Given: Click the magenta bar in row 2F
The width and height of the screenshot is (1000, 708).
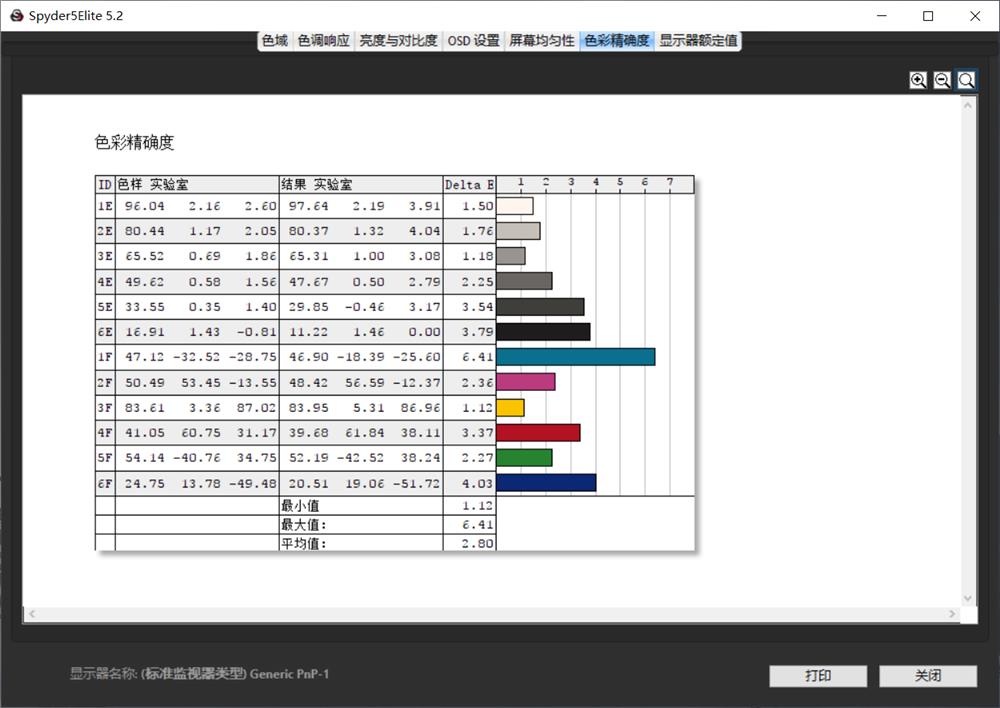Looking at the screenshot, I should point(525,381).
